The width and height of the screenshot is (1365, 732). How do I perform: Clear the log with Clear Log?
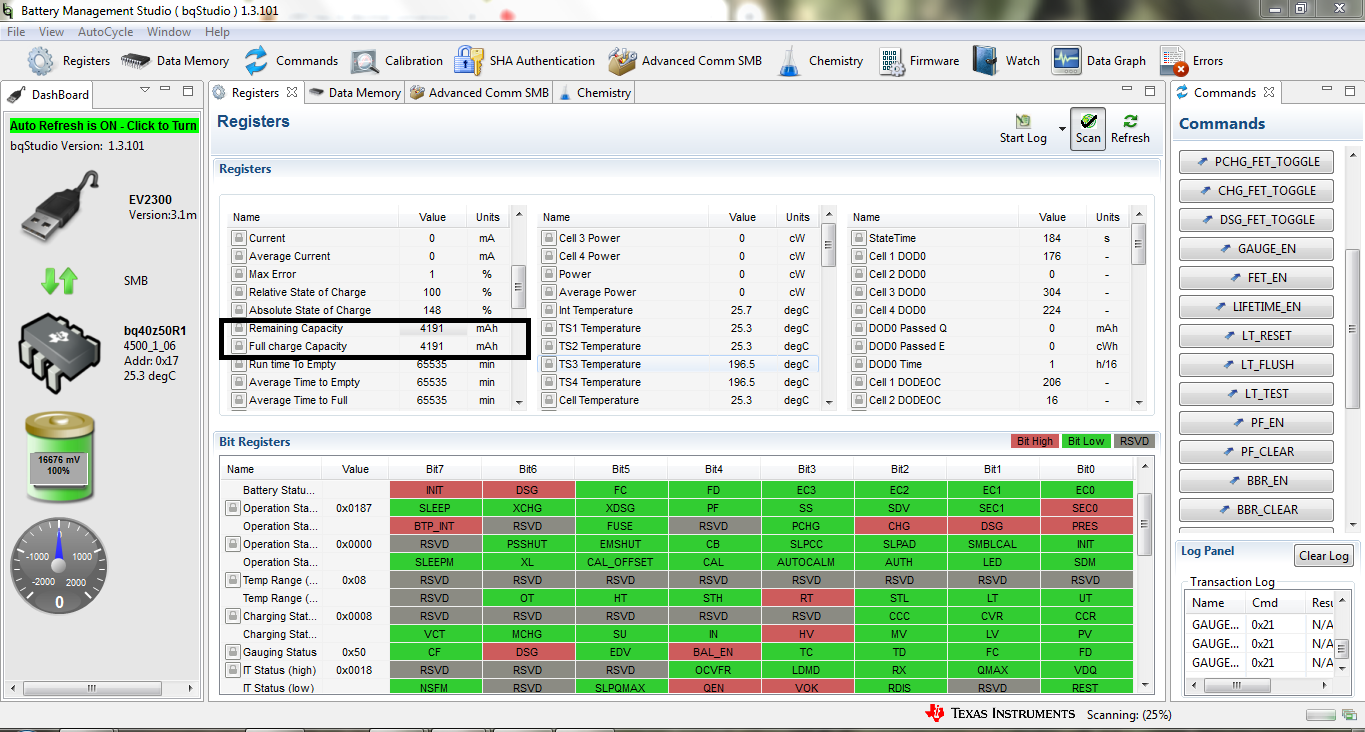(x=1323, y=556)
